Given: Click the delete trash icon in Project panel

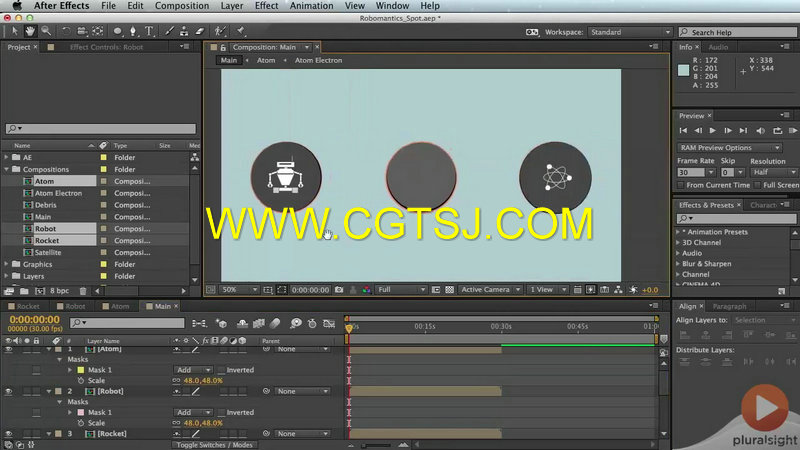Looking at the screenshot, I should click(83, 291).
